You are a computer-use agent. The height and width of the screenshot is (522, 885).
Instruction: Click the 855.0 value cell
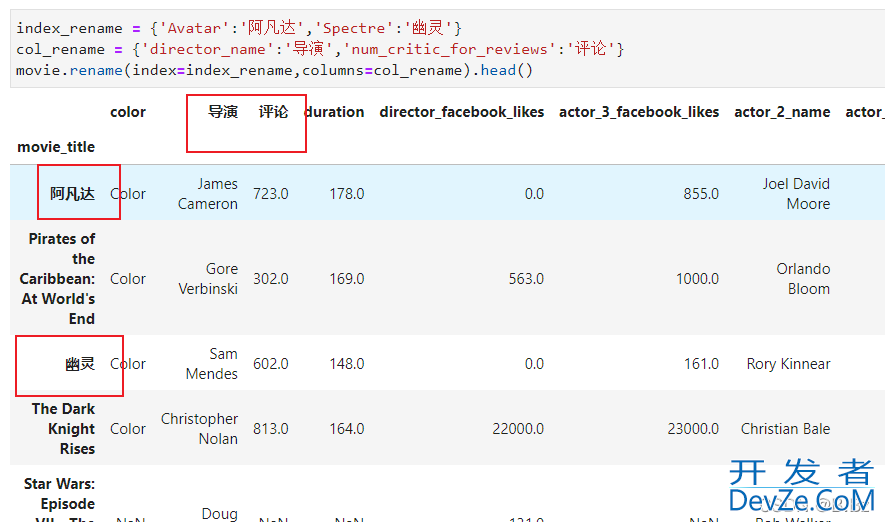click(x=701, y=194)
